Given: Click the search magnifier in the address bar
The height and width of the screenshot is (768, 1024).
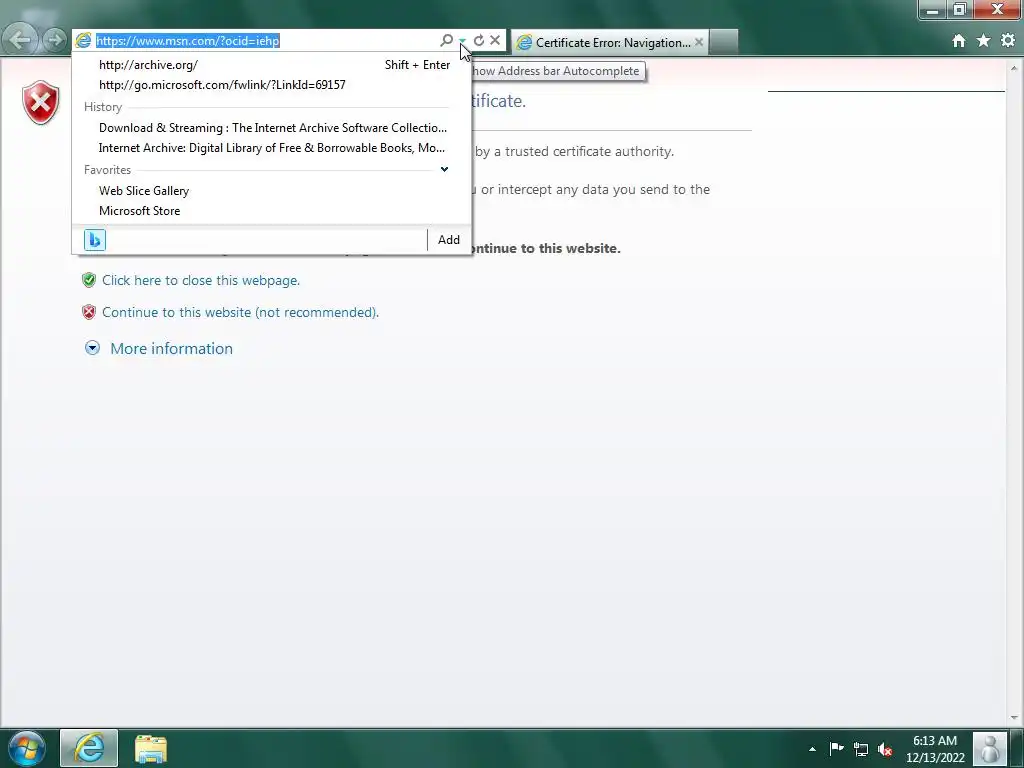Looking at the screenshot, I should click(x=447, y=40).
